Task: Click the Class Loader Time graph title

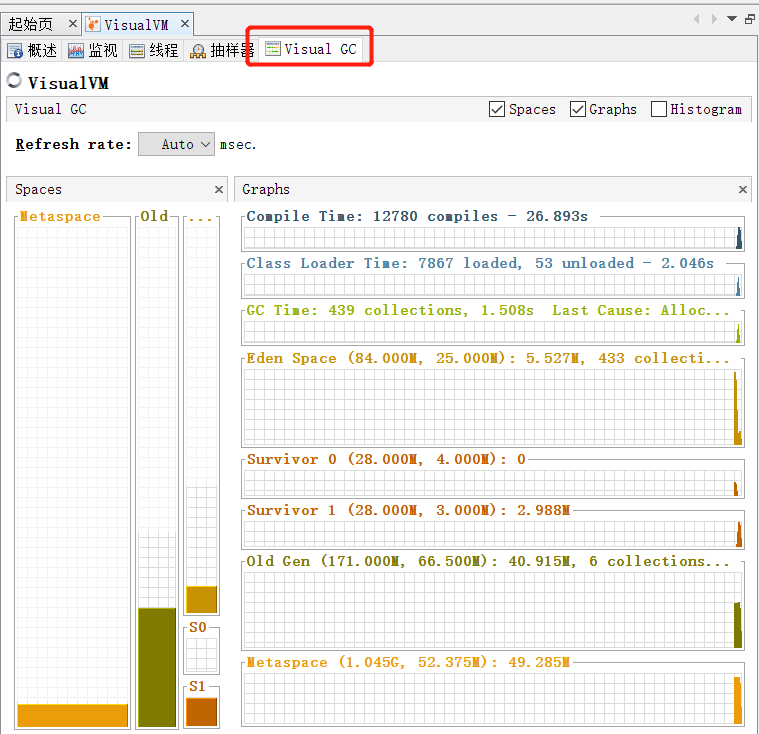Action: [x=480, y=263]
